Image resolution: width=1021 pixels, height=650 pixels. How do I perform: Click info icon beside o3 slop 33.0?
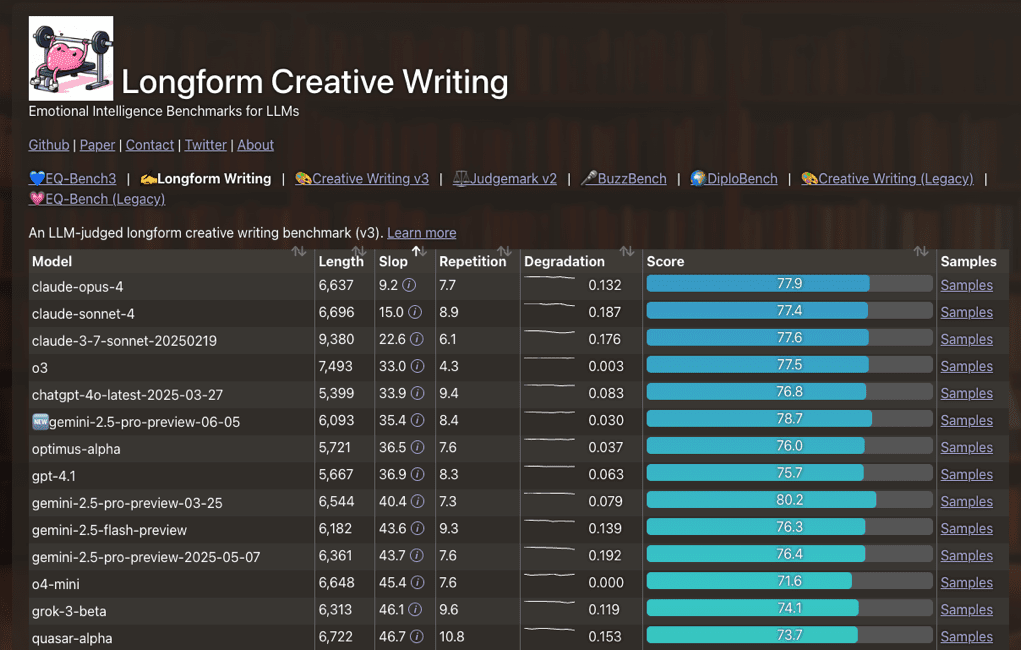(x=417, y=367)
